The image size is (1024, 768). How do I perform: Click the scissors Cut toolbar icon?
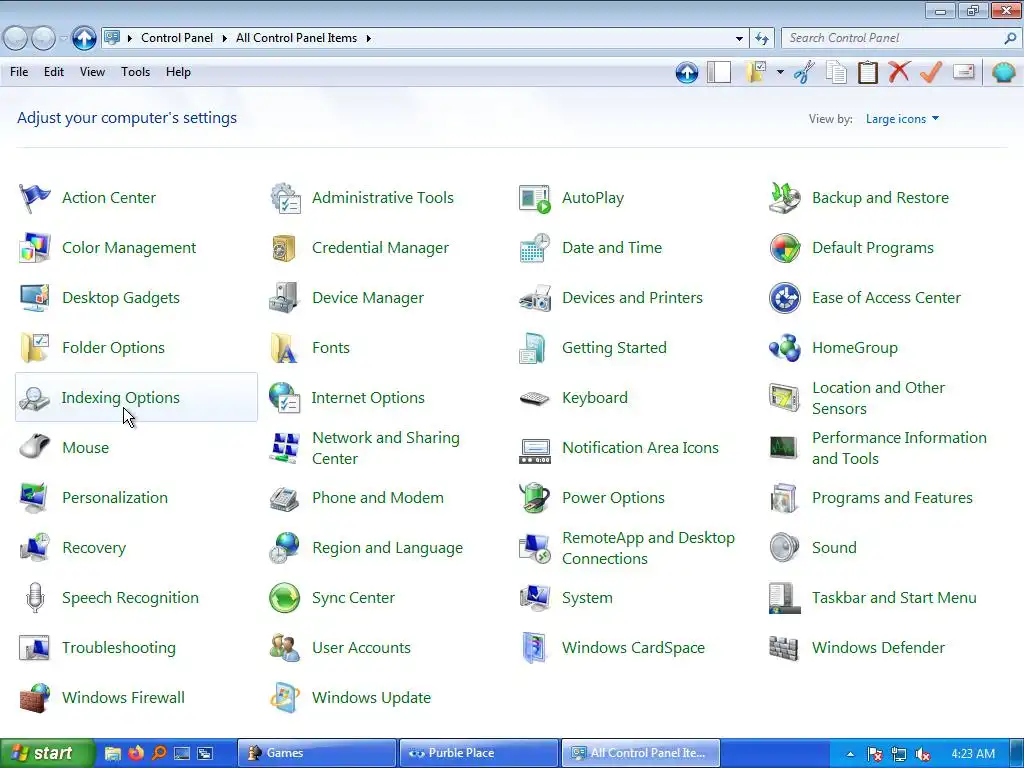pyautogui.click(x=805, y=72)
